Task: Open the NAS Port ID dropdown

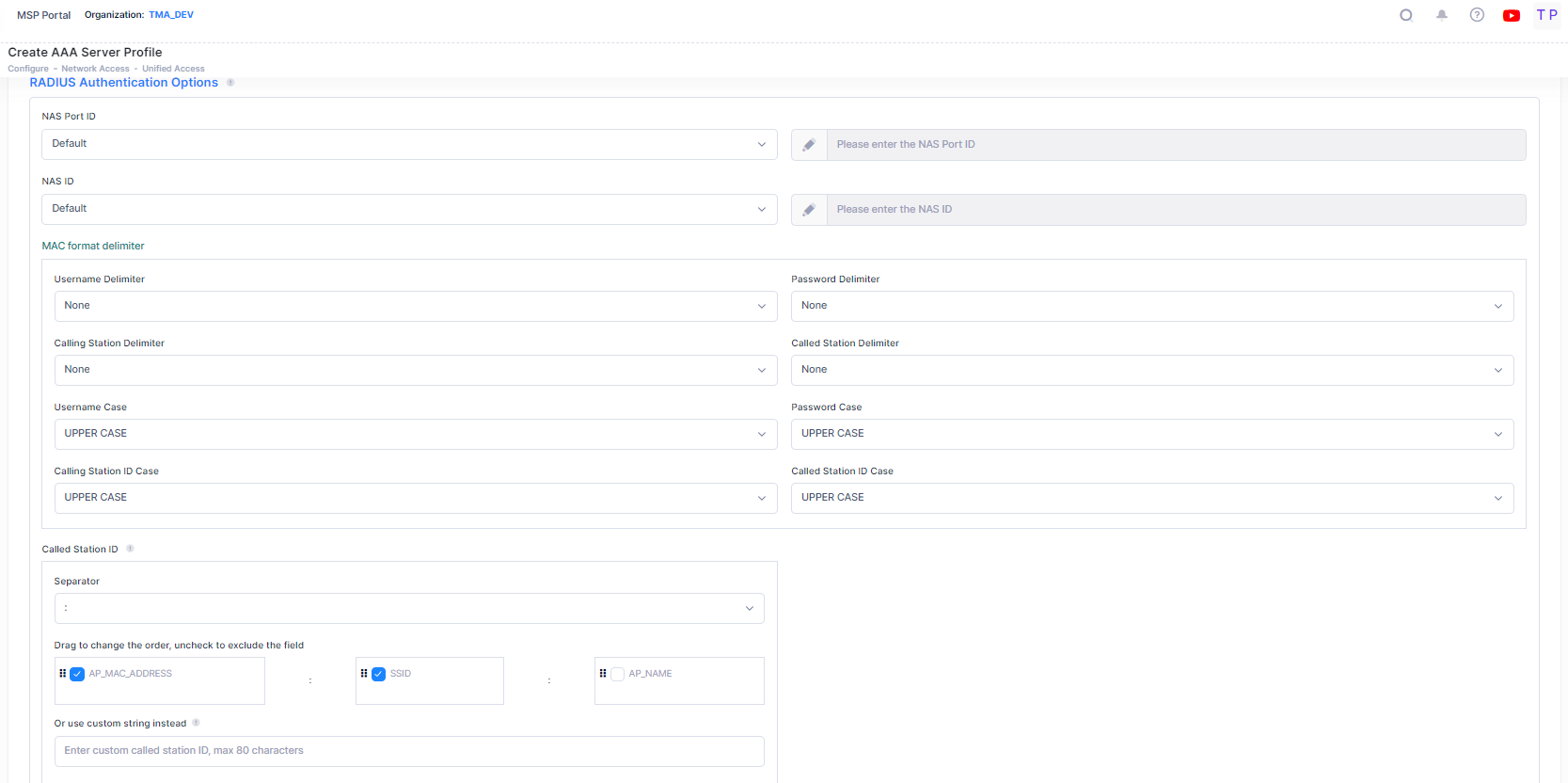Action: click(409, 144)
